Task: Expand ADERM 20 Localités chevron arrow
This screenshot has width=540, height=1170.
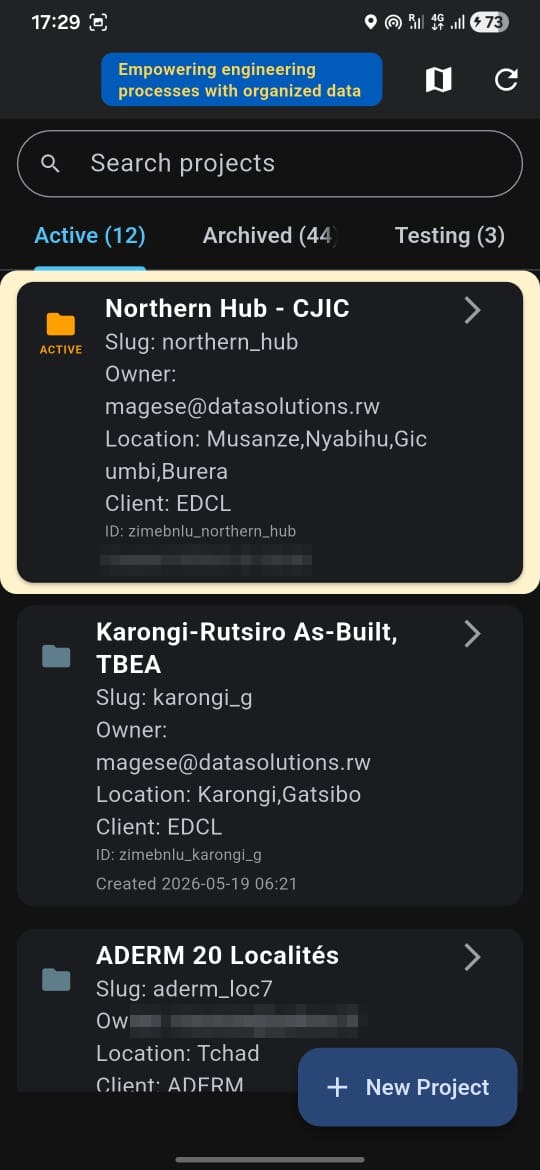Action: pyautogui.click(x=472, y=957)
